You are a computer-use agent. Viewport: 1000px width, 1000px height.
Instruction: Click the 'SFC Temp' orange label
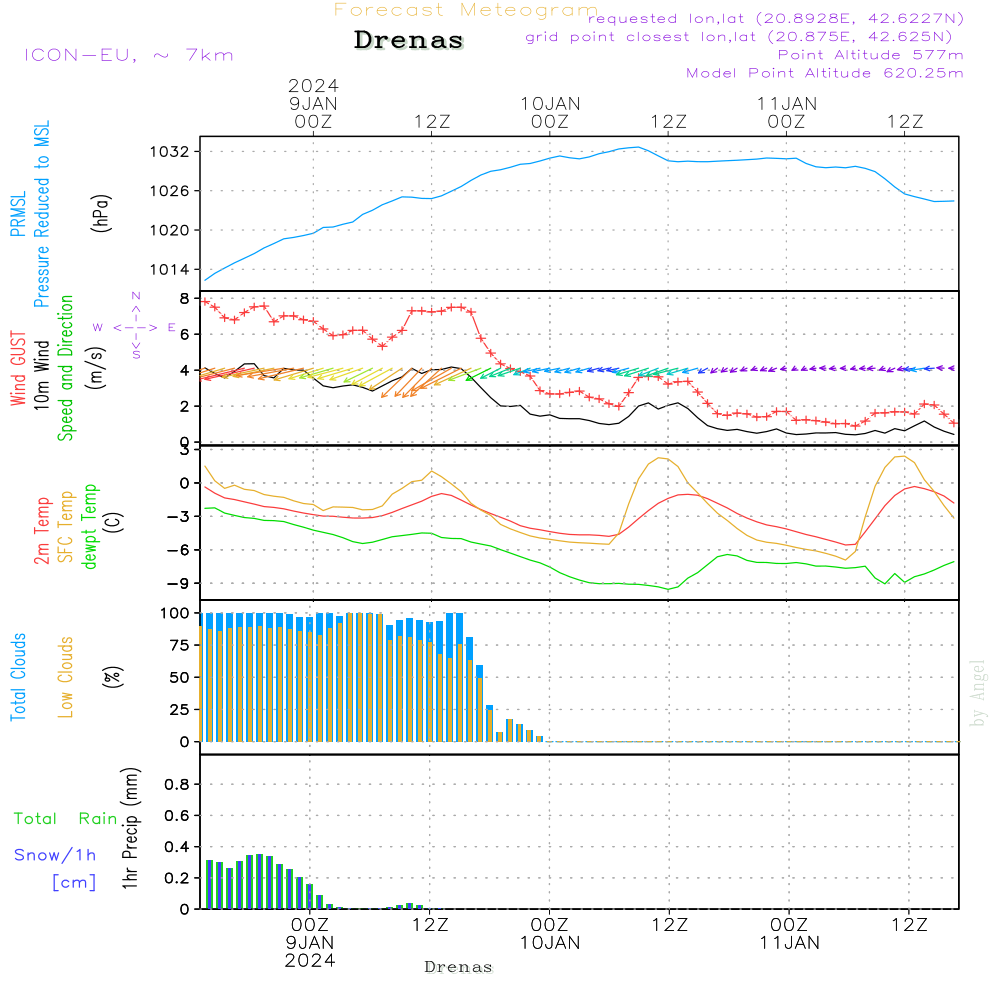point(65,526)
